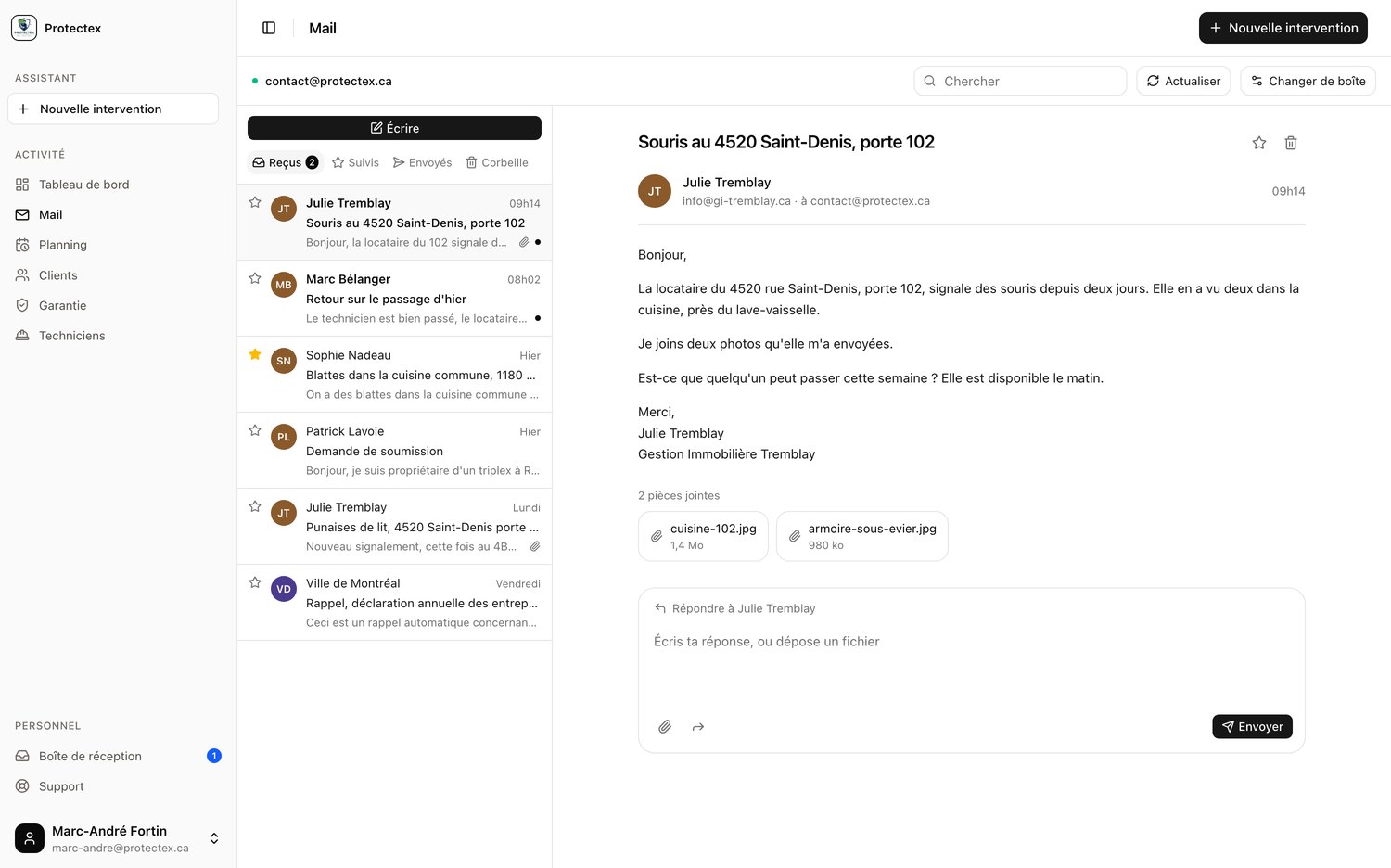
Task: Open Garantie in the sidebar
Action: tap(113, 305)
